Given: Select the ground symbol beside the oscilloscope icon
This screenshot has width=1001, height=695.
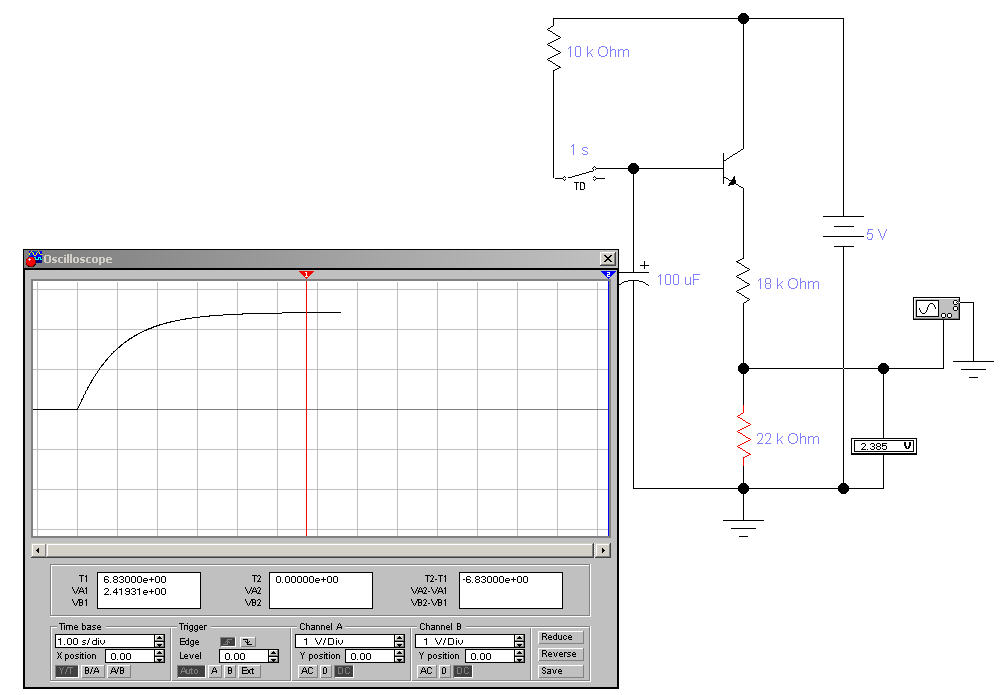Looking at the screenshot, I should (x=973, y=370).
